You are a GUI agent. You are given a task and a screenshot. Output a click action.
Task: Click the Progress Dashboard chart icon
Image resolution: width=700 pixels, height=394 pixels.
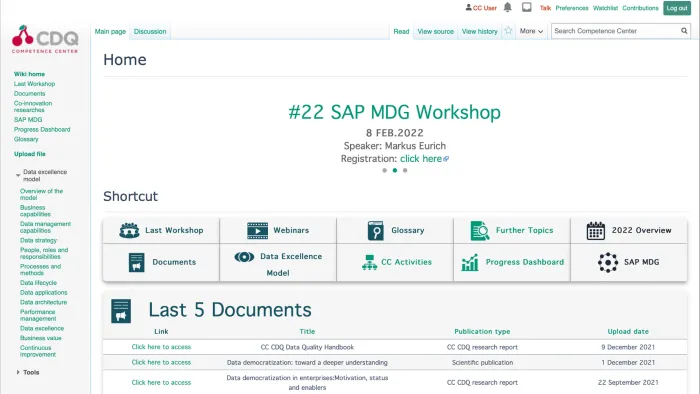pyautogui.click(x=470, y=262)
